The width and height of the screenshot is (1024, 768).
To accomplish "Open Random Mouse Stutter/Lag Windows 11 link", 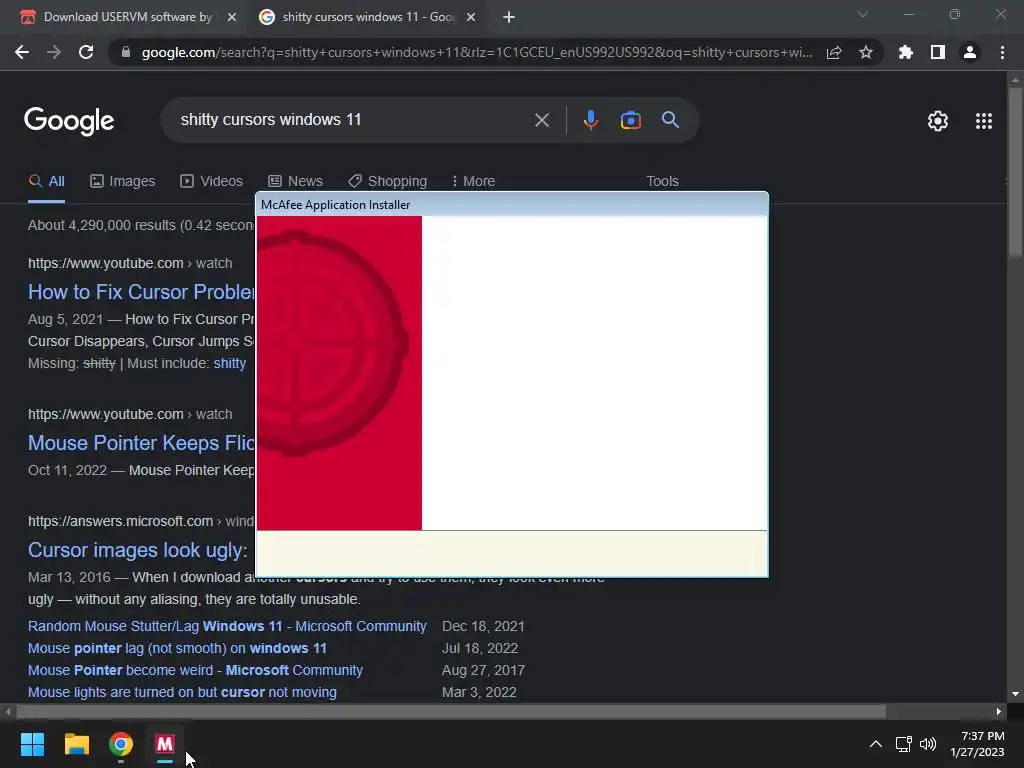I will pyautogui.click(x=227, y=626).
